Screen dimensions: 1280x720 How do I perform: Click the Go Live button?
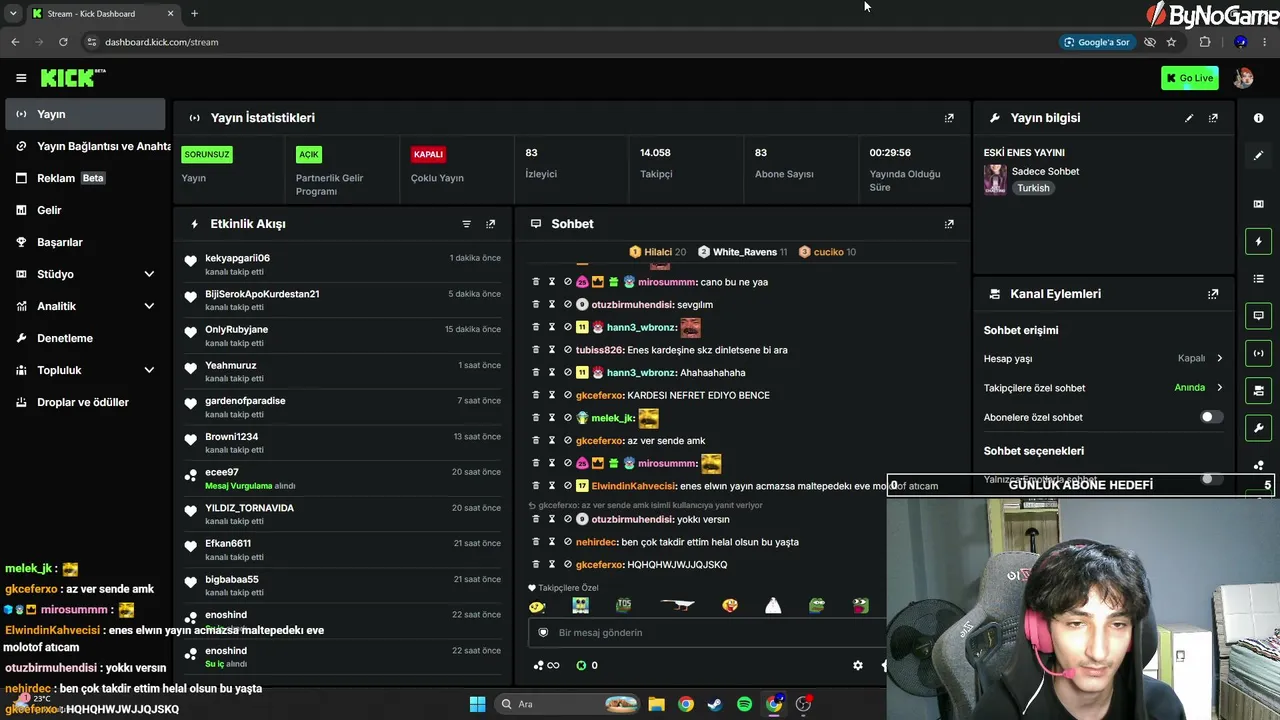(x=1190, y=78)
